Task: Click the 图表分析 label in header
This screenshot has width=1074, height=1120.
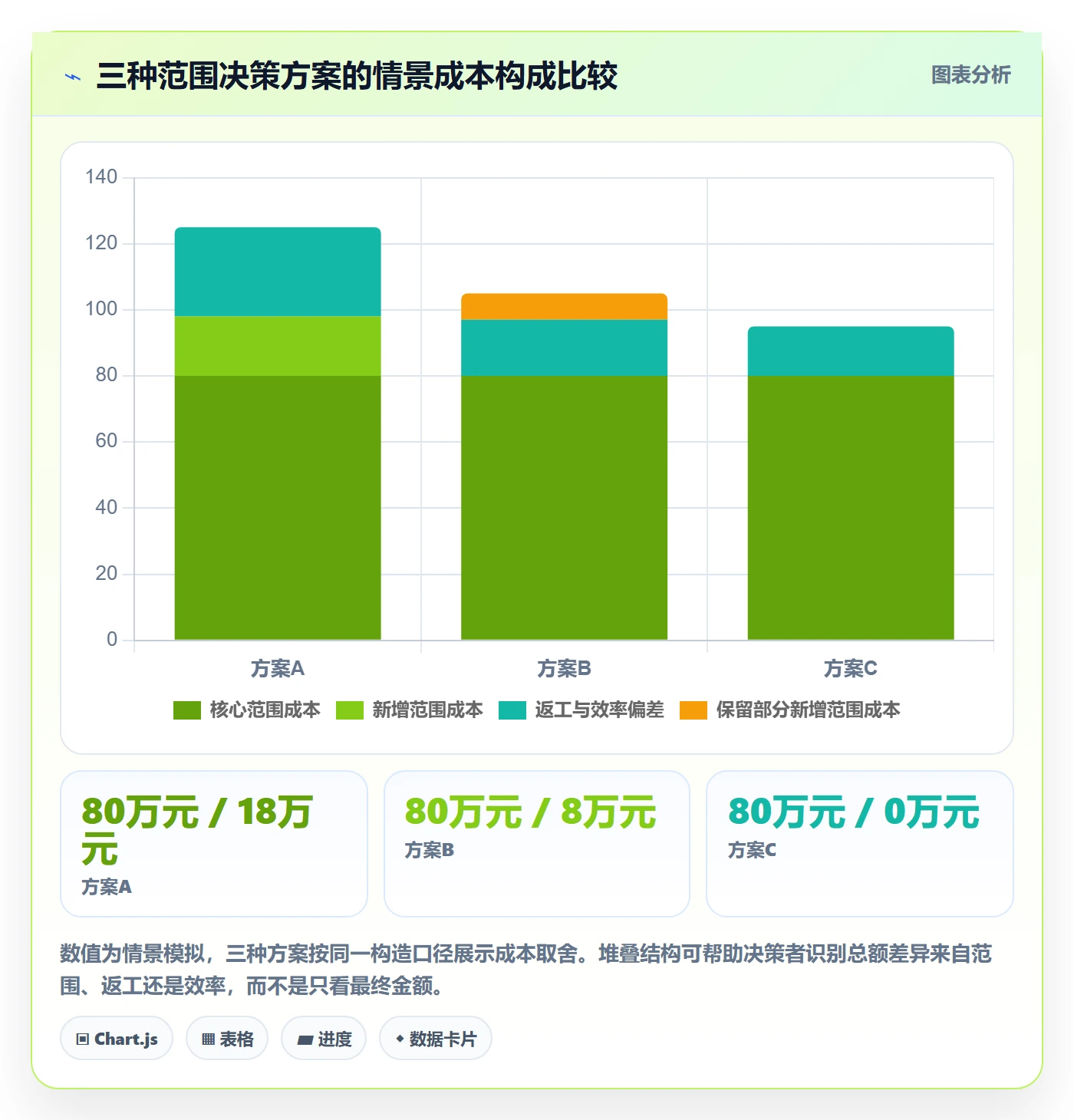Action: coord(970,75)
